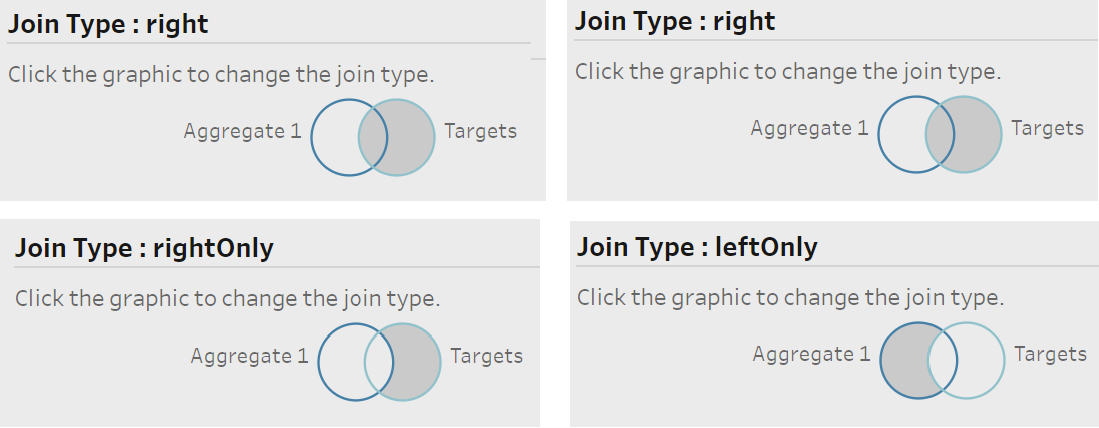This screenshot has height=428, width=1099.
Task: Toggle the shaded overlap in the upper-left right-join diagram
Action: 373,137
